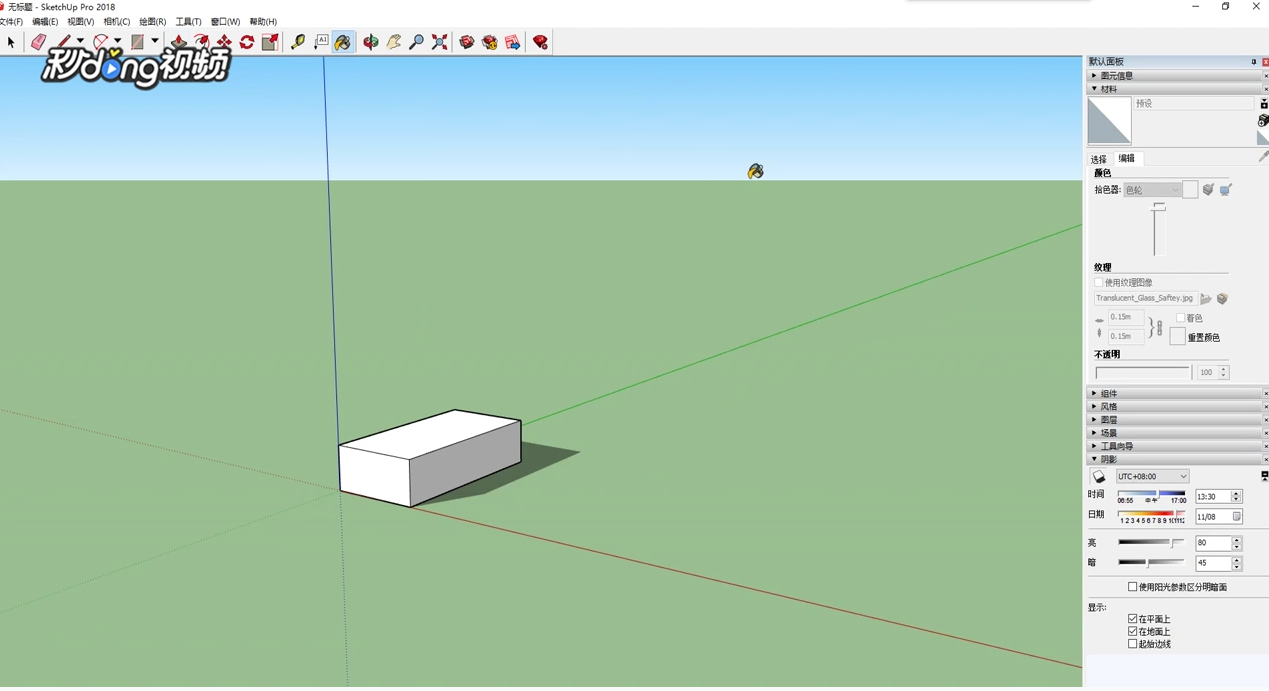
Task: Activate the Paint Bucket tool
Action: [x=343, y=42]
